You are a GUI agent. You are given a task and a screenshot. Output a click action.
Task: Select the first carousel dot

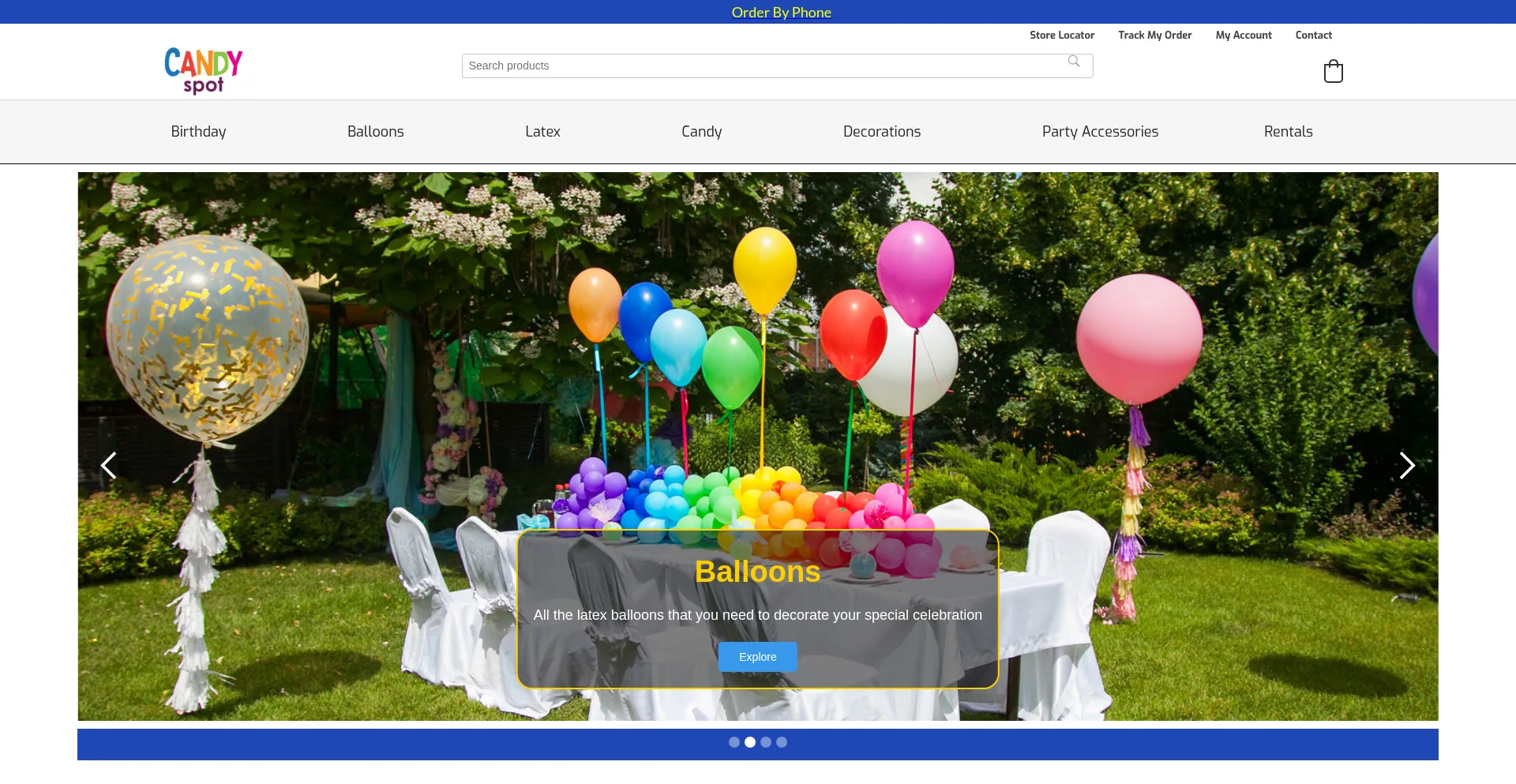pos(734,742)
